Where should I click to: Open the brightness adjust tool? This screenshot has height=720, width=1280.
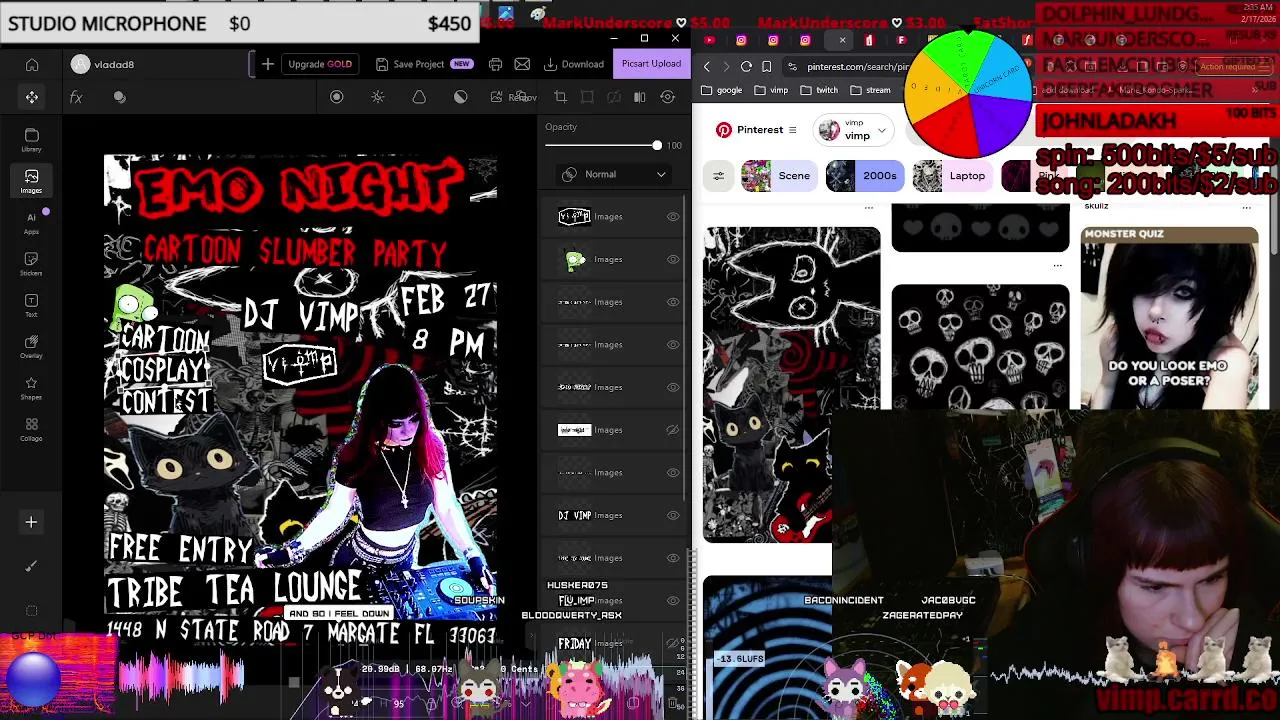tap(378, 97)
